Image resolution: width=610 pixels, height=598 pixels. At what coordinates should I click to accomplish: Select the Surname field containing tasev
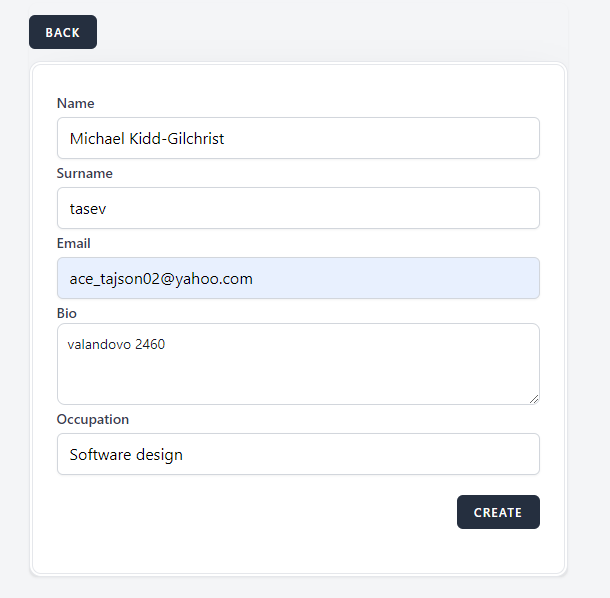click(298, 208)
